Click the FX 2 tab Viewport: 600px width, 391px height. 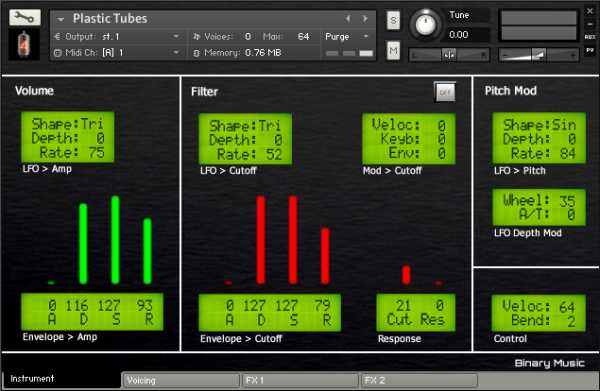click(x=419, y=380)
